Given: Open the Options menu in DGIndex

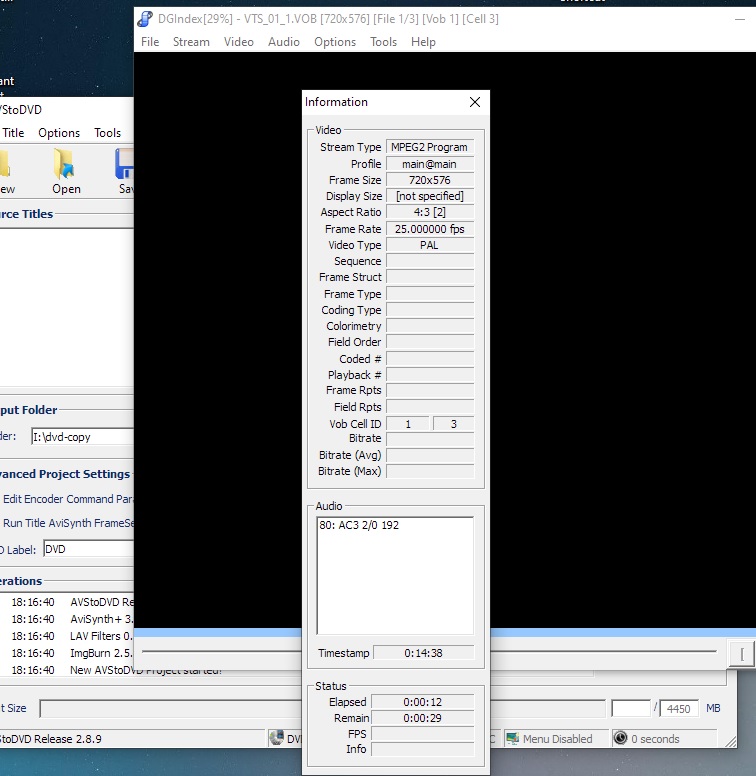Looking at the screenshot, I should tap(334, 42).
